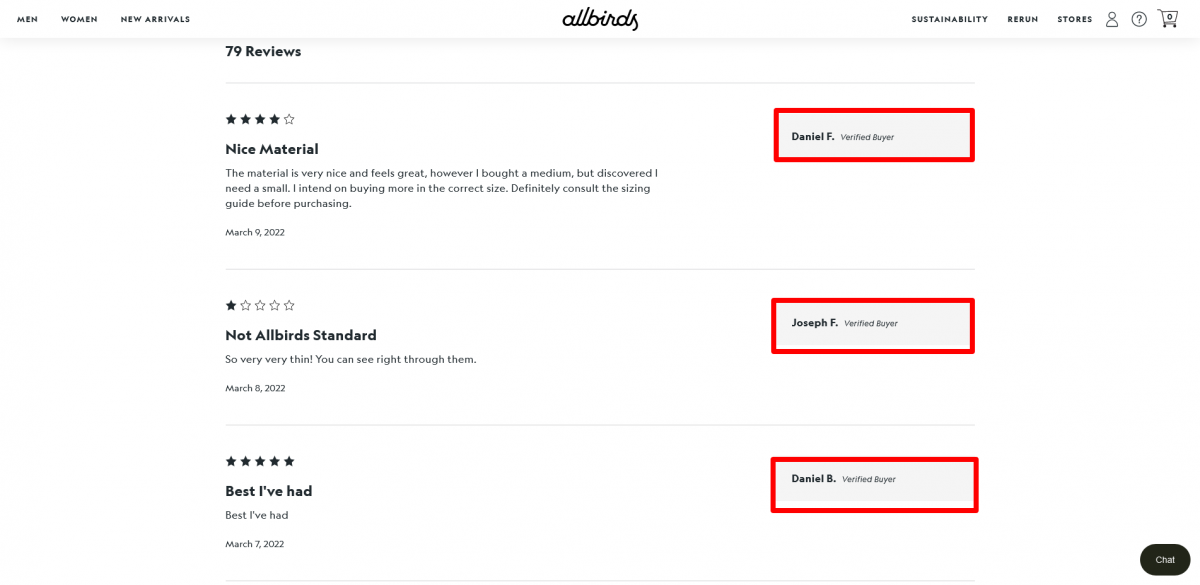Open the shopping cart icon

[1168, 18]
